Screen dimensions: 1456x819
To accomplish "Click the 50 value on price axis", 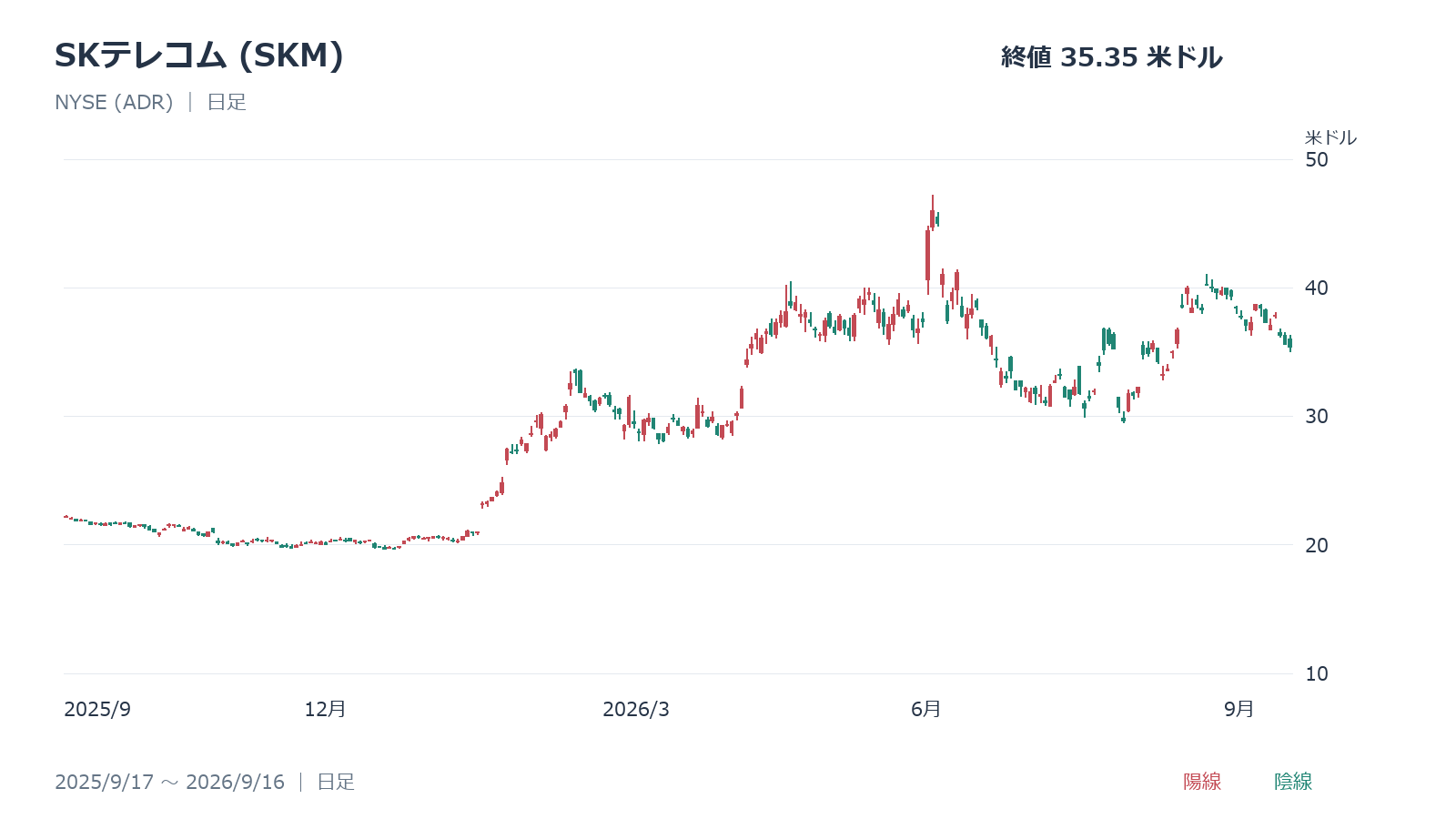I will 1317,159.
